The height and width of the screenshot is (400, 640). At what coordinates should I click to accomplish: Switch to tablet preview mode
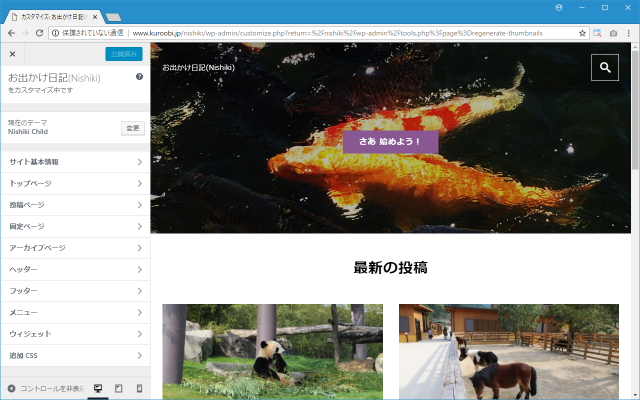119,388
